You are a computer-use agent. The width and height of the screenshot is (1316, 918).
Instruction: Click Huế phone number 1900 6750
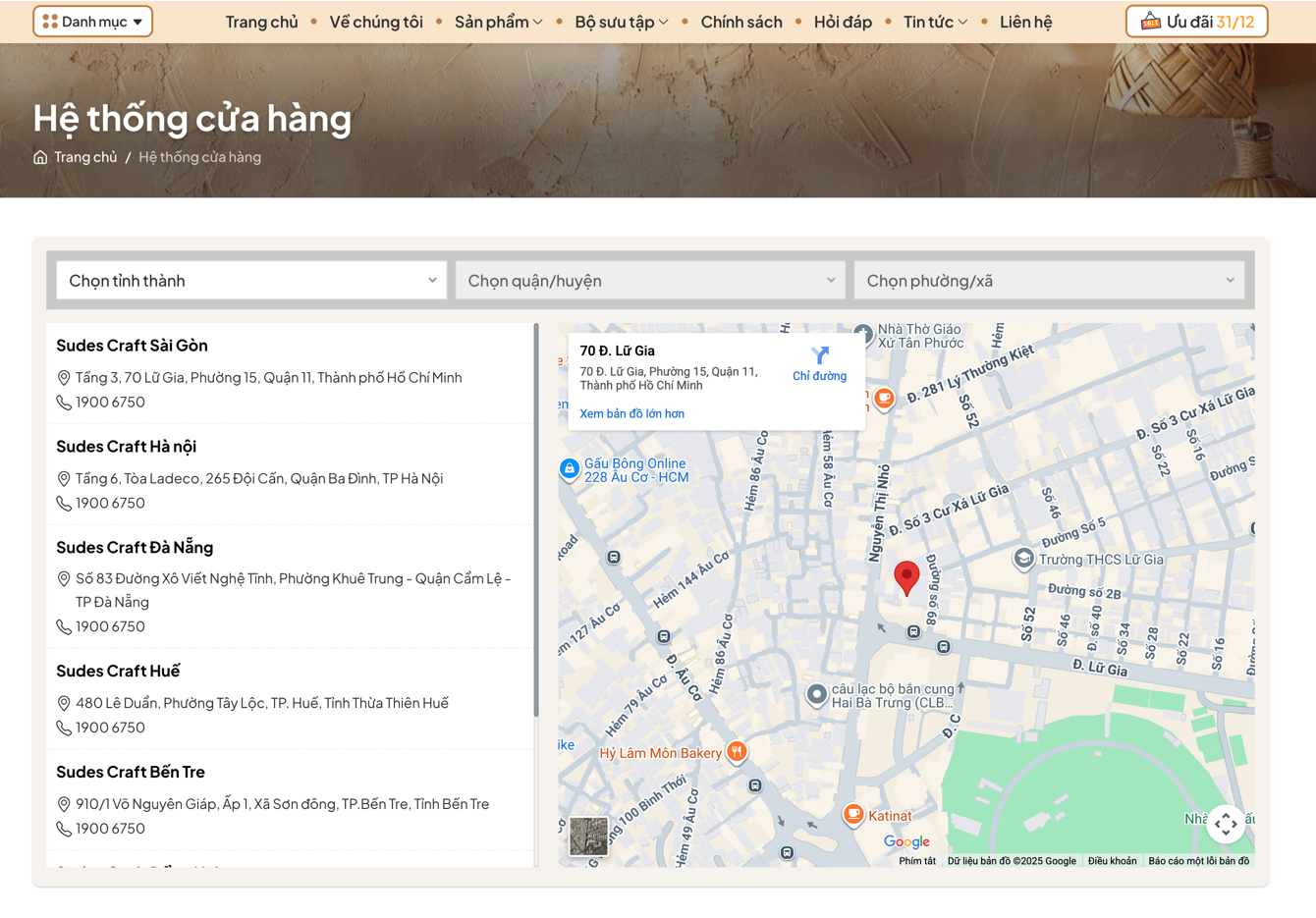(110, 729)
